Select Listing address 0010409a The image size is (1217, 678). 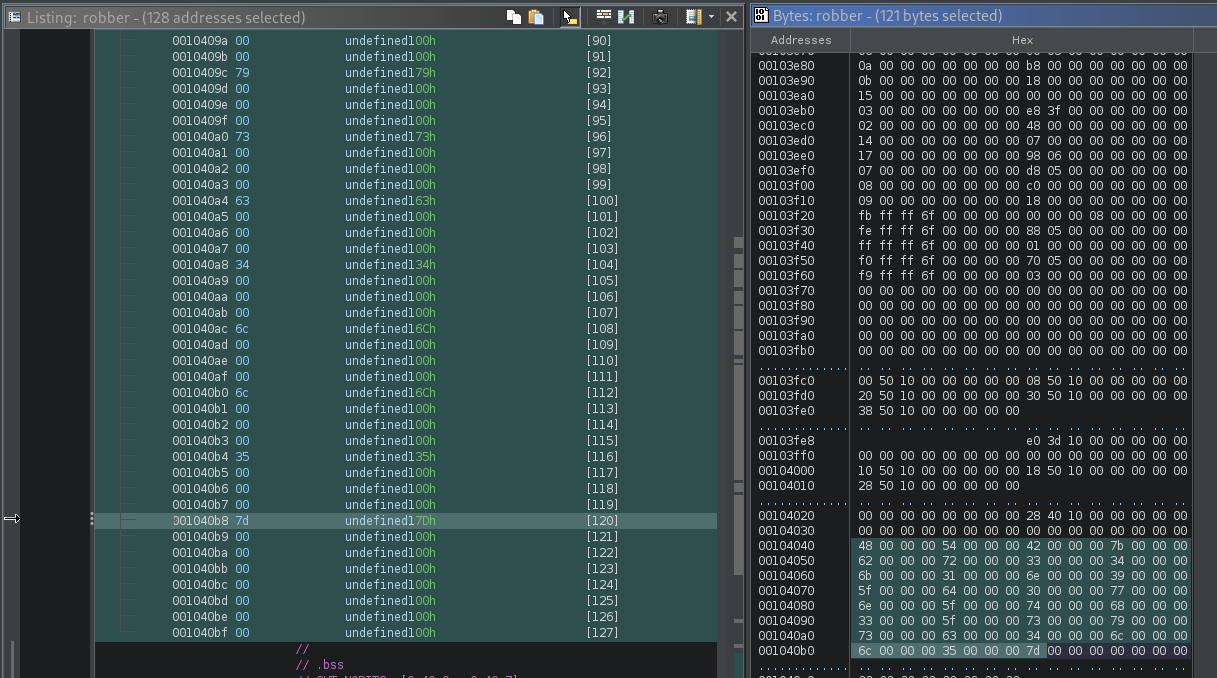point(200,41)
